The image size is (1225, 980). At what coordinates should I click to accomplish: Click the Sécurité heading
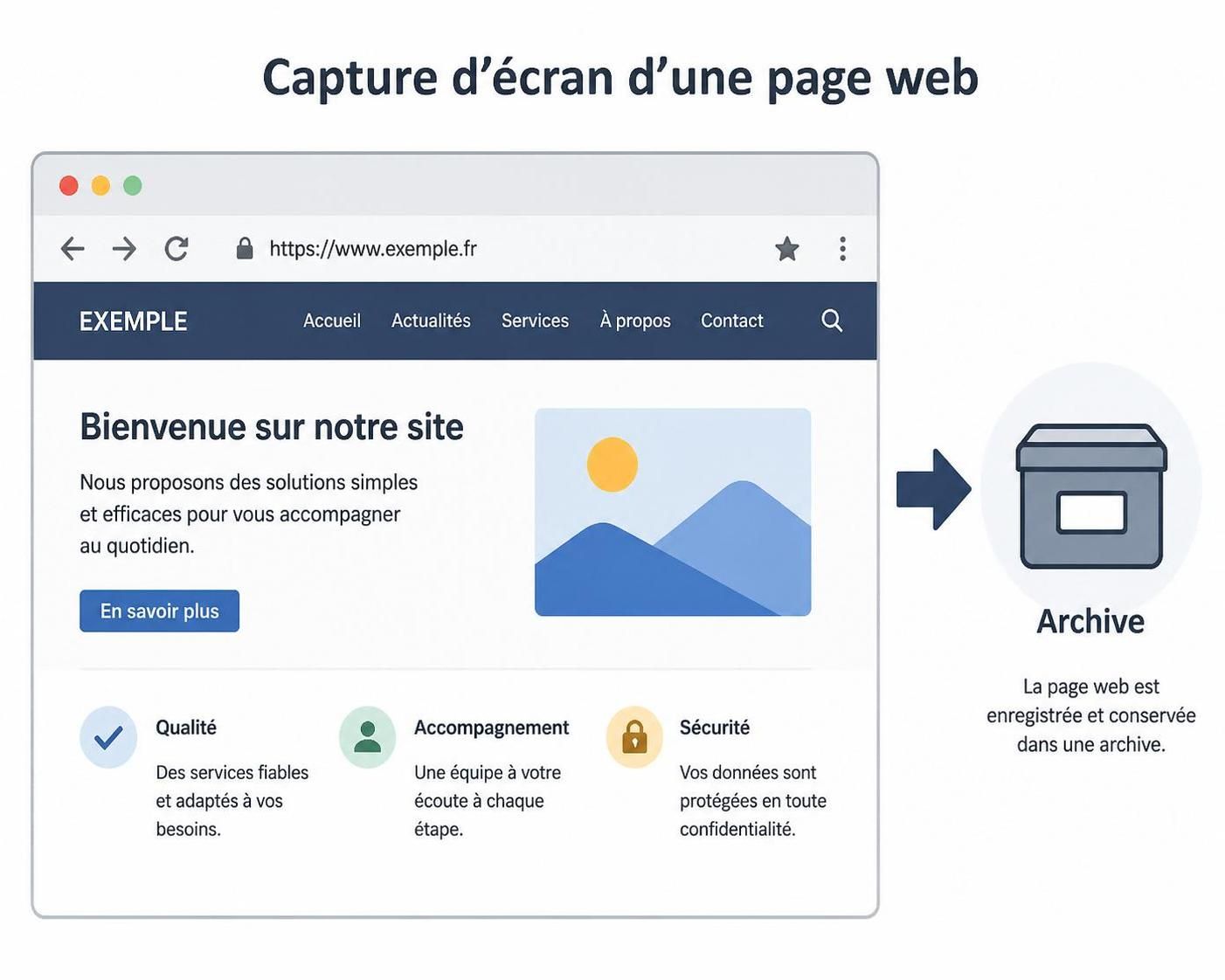click(715, 728)
